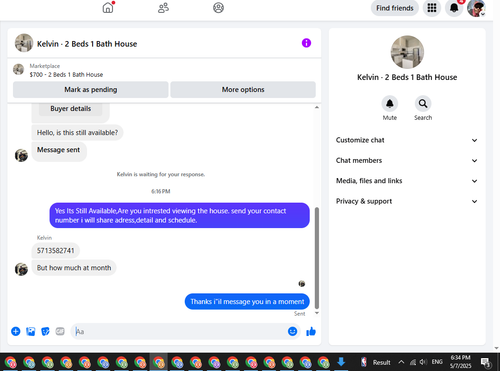Click the small seen-by avatar under messages
The image size is (500, 371).
coord(302,284)
